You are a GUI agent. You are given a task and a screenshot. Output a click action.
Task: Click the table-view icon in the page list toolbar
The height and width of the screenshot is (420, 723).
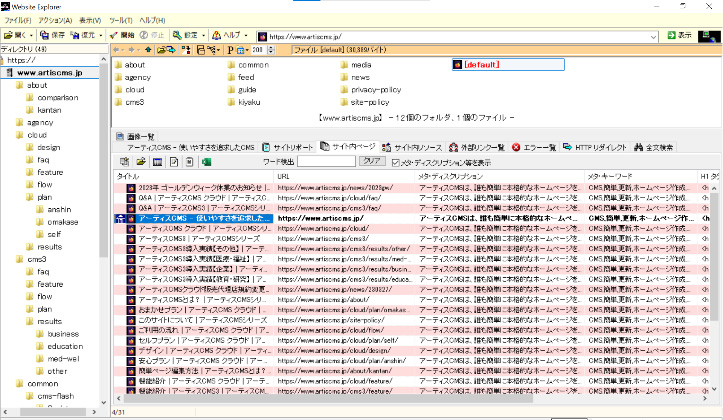click(157, 162)
